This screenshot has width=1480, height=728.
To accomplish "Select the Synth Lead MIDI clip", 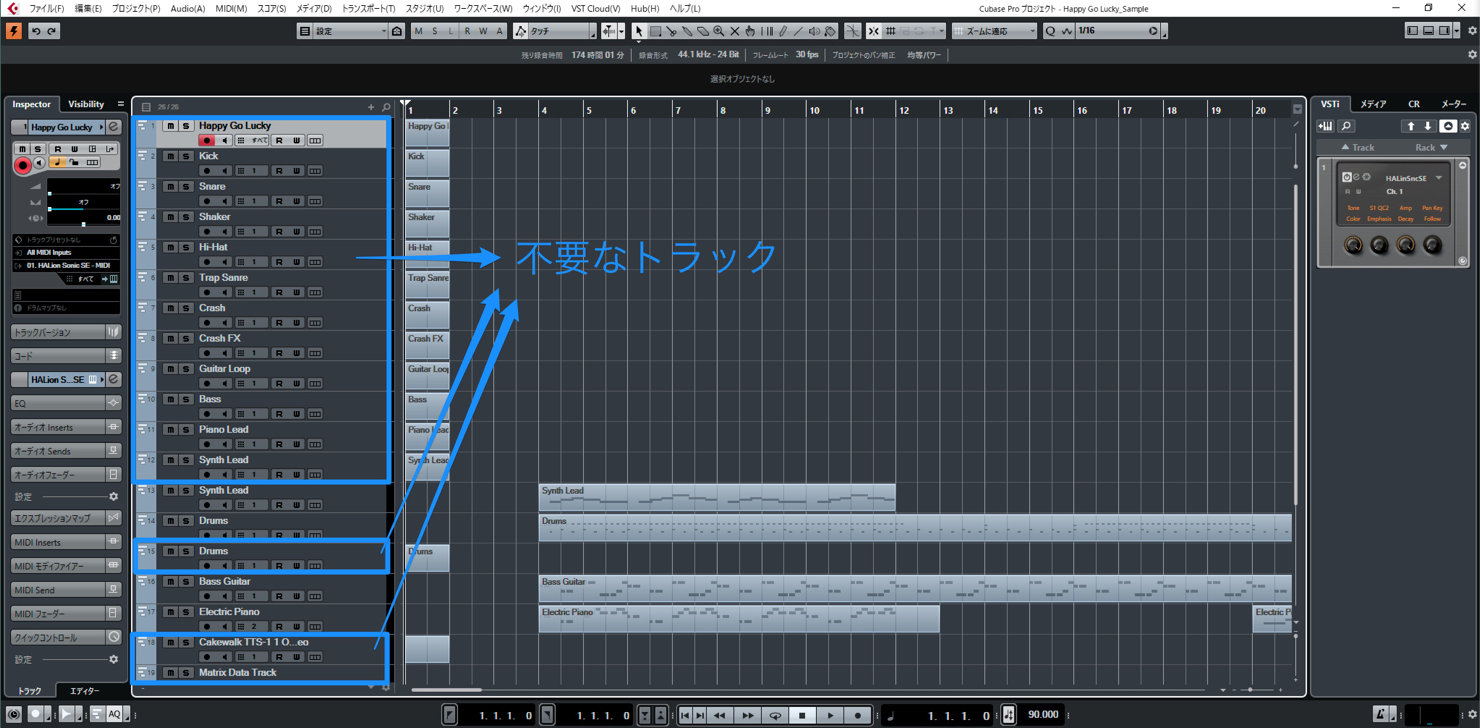I will 717,497.
